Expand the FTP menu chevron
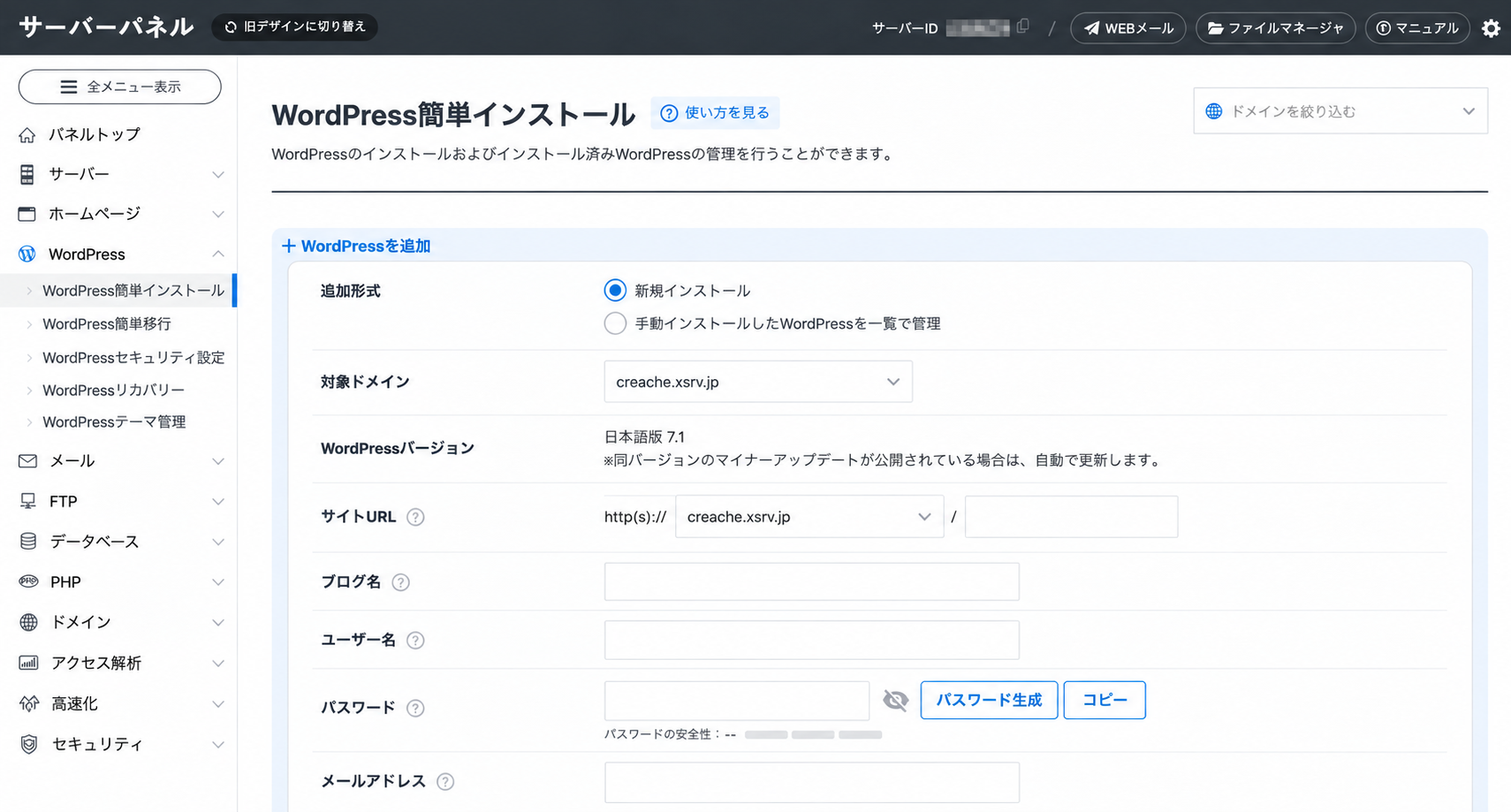The image size is (1511, 812). (x=217, y=501)
